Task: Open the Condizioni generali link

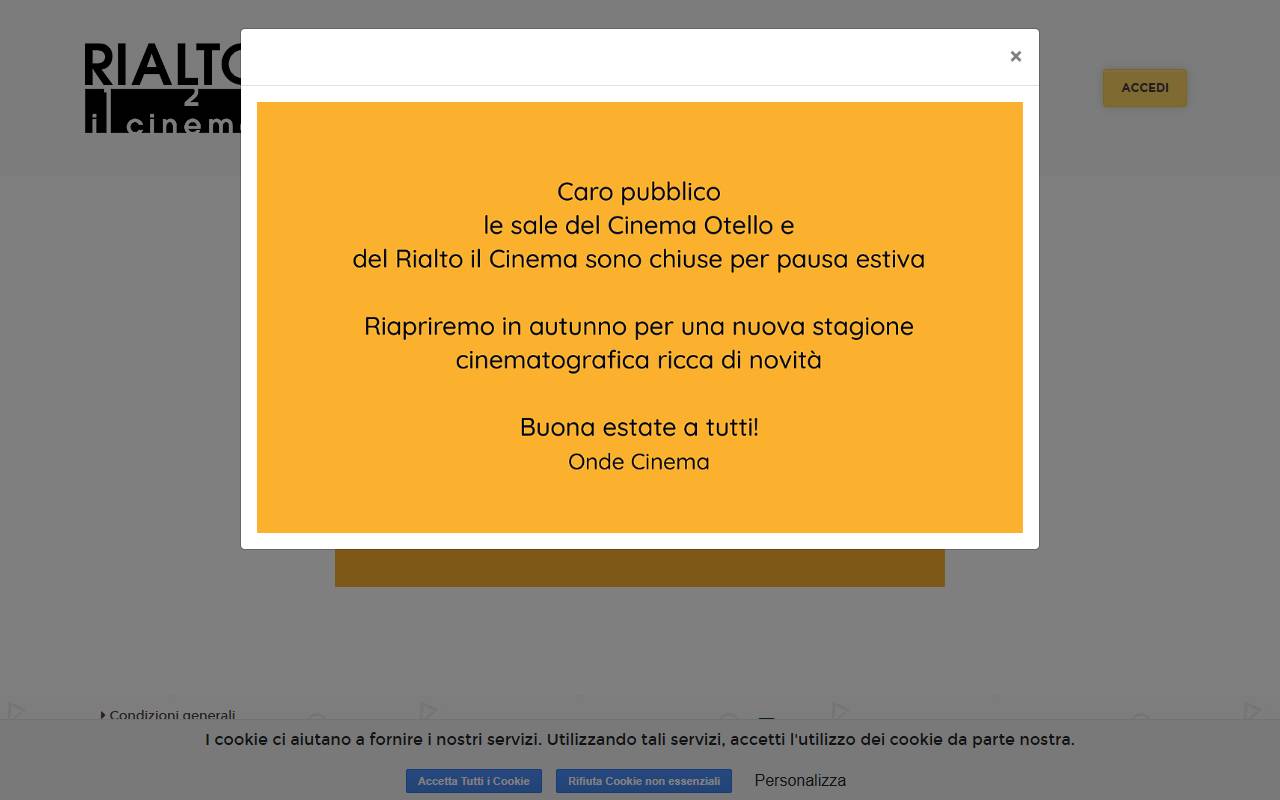Action: 172,715
